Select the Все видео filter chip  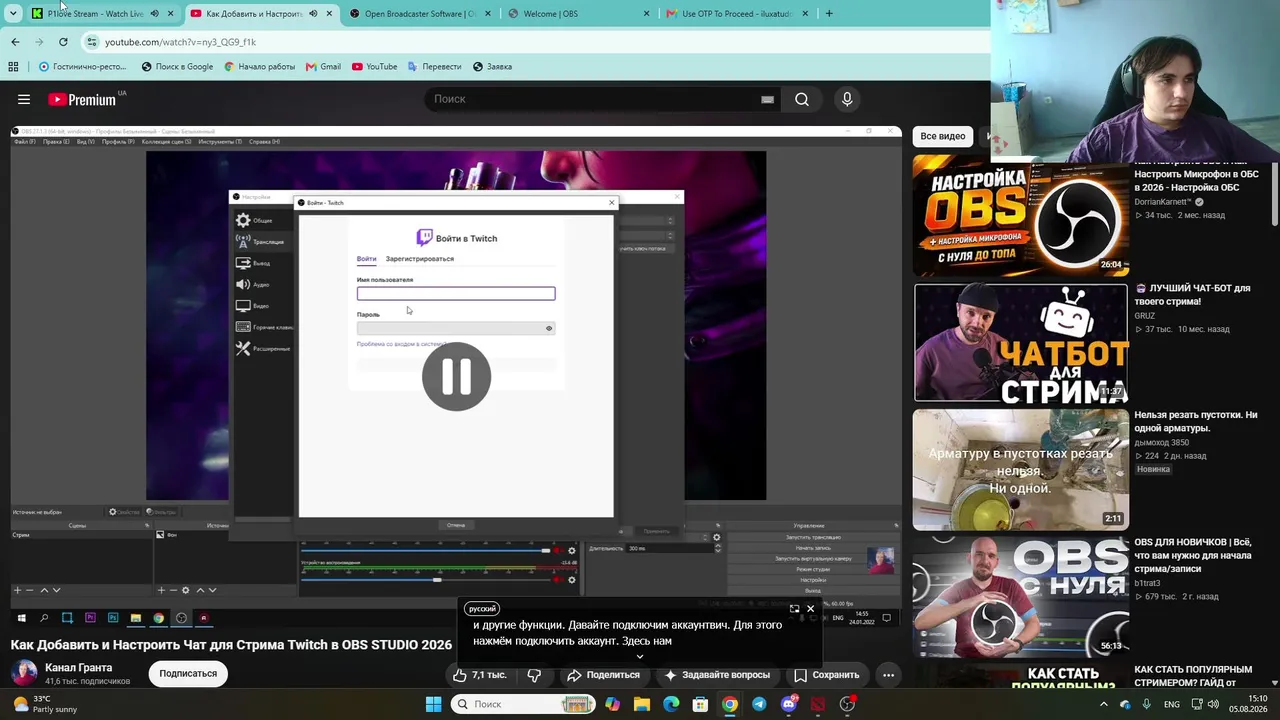pos(943,136)
